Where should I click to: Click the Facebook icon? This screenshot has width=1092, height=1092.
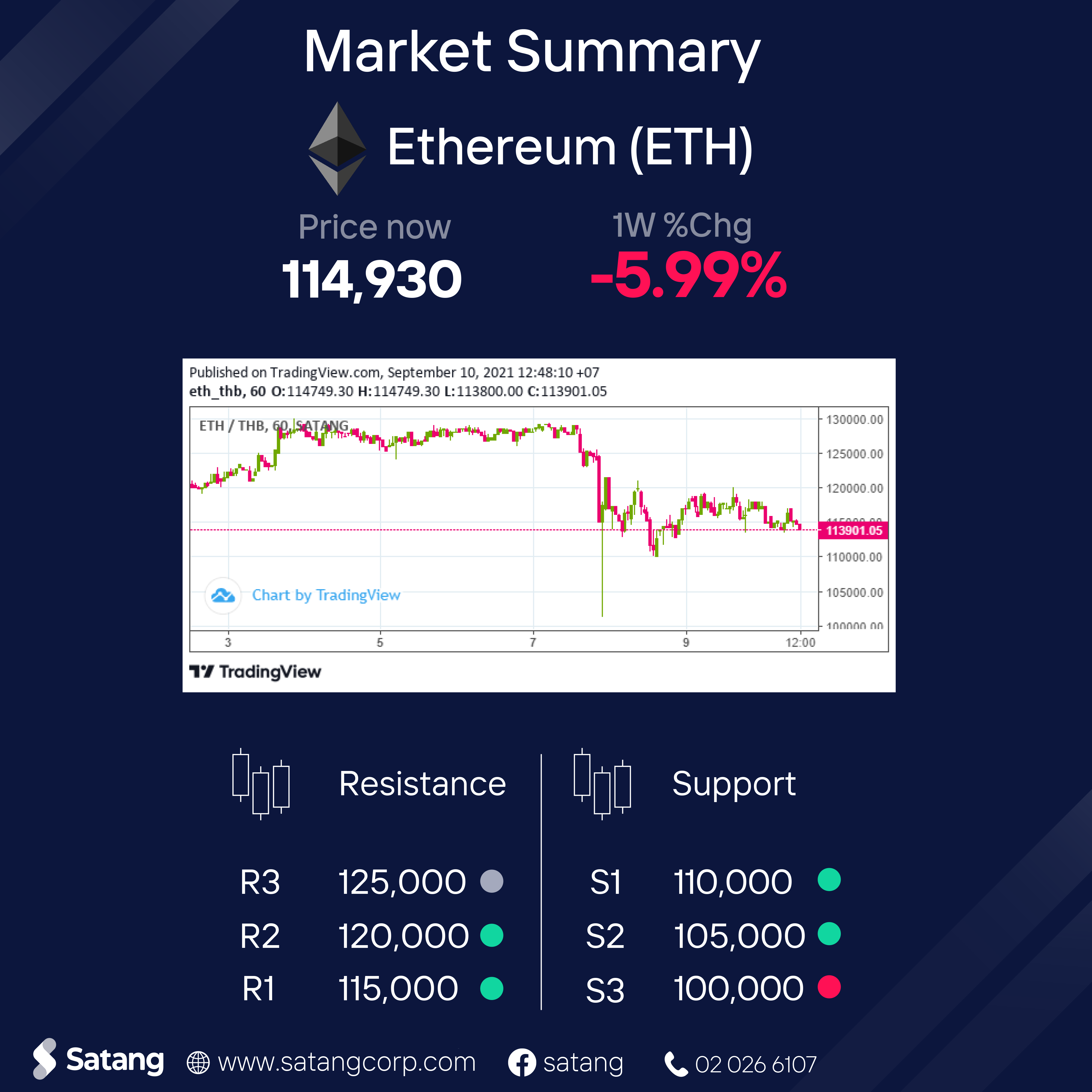(522, 1063)
